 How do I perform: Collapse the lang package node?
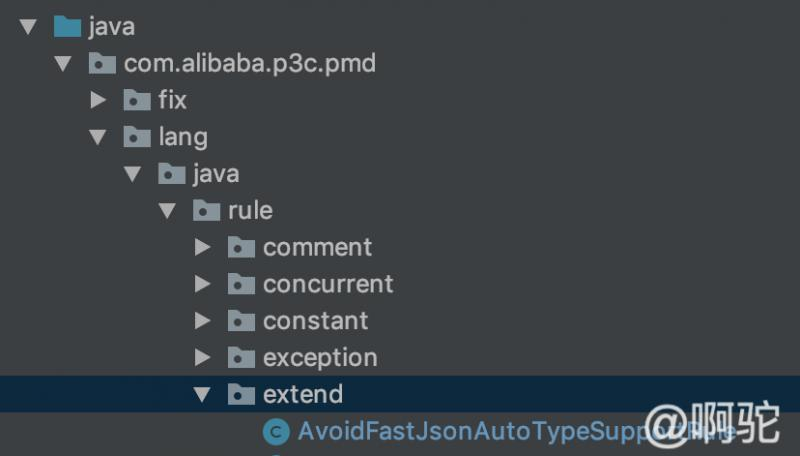click(x=98, y=137)
